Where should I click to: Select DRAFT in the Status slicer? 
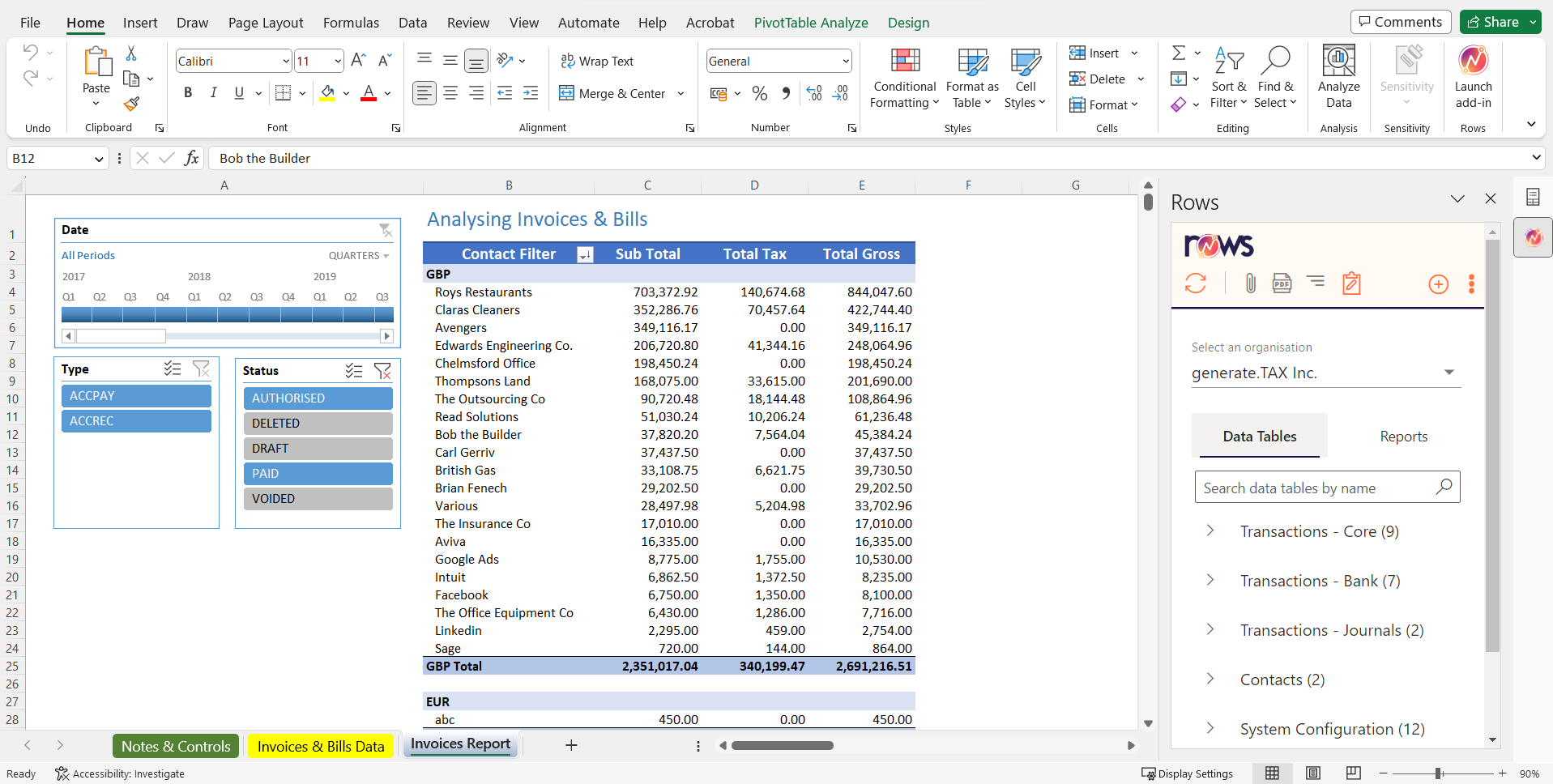click(317, 448)
